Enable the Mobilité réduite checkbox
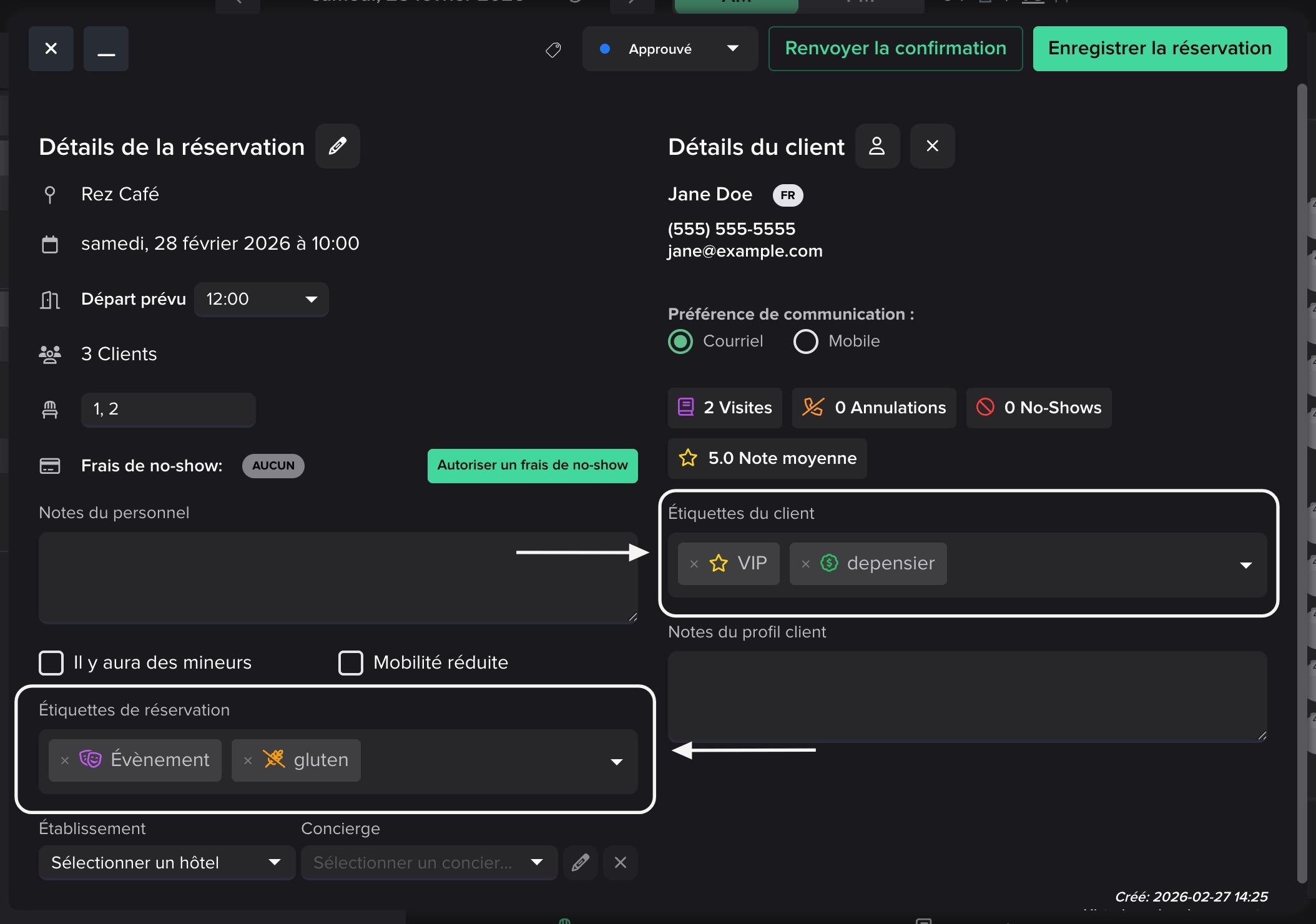The height and width of the screenshot is (924, 1316). click(x=351, y=663)
